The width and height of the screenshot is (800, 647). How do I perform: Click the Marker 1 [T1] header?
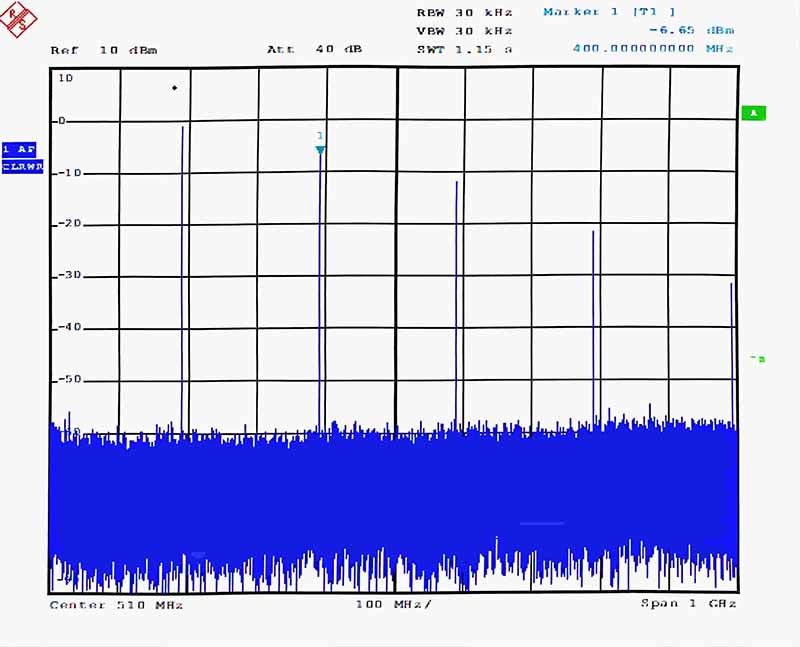coord(609,12)
